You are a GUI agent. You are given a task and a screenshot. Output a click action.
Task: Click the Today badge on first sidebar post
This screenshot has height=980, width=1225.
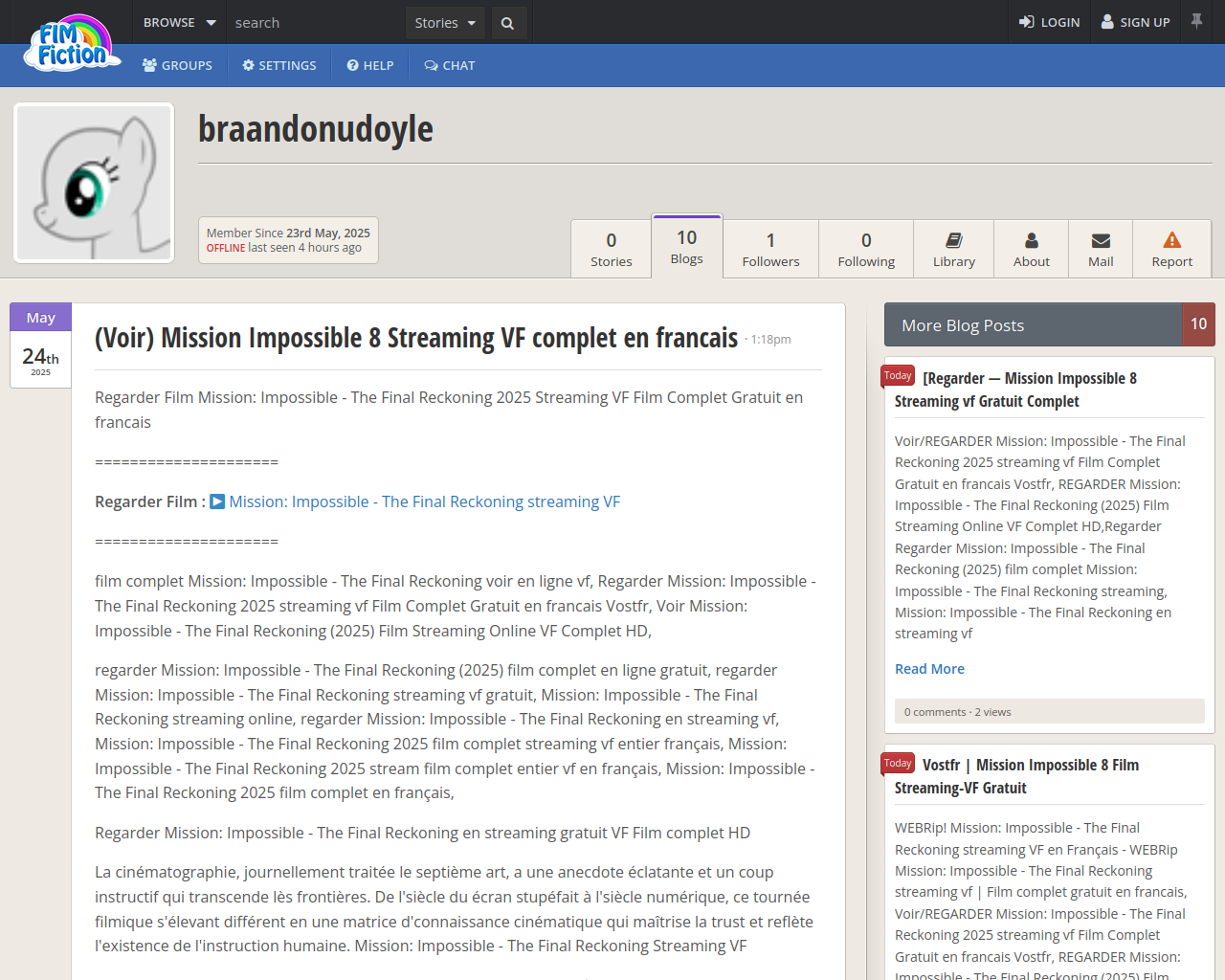898,376
